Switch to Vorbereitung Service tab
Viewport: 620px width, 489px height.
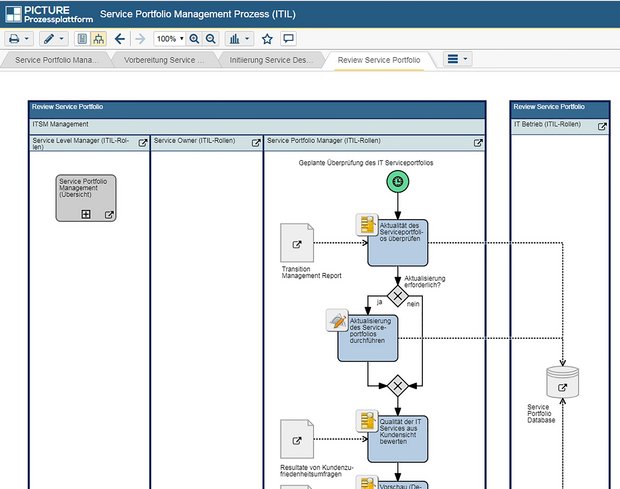pyautogui.click(x=164, y=60)
